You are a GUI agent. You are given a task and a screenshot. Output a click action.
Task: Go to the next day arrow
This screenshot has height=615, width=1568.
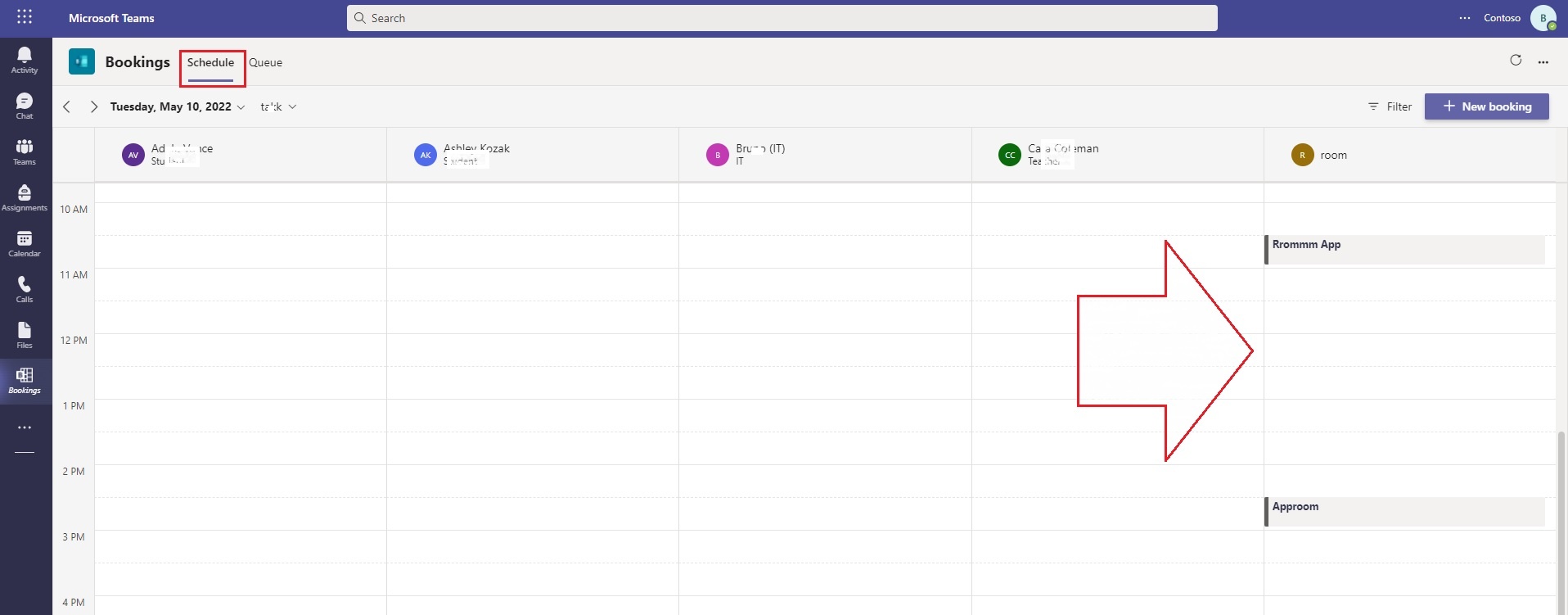(x=93, y=106)
